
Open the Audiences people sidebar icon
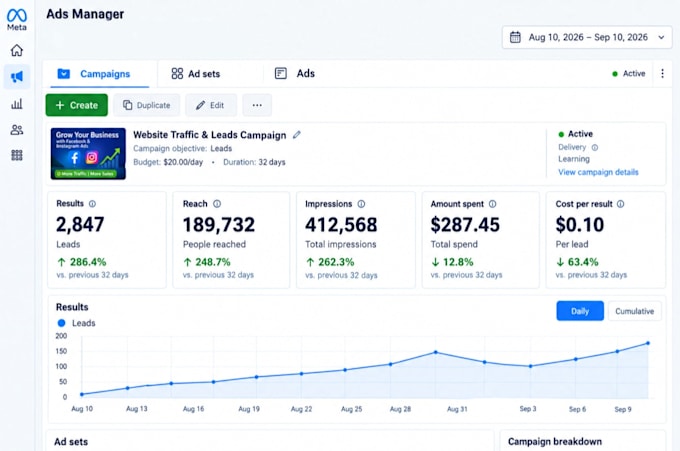[17, 130]
